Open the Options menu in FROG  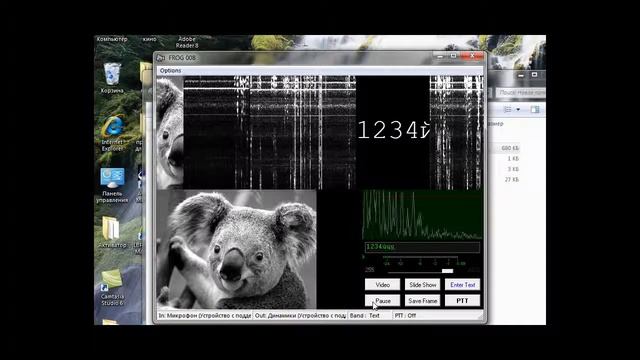click(x=170, y=71)
